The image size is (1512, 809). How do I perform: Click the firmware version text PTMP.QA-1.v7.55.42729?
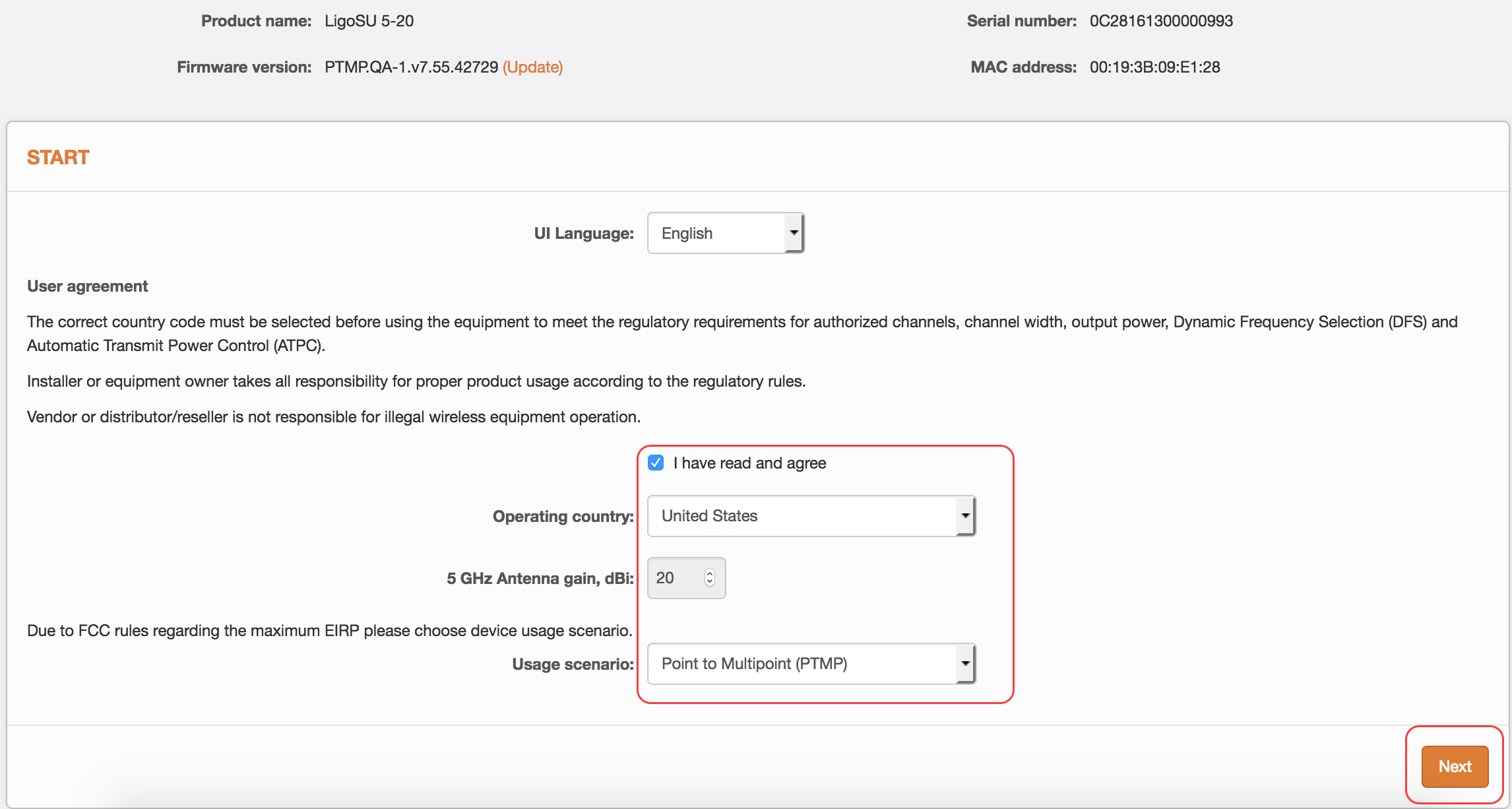click(411, 67)
